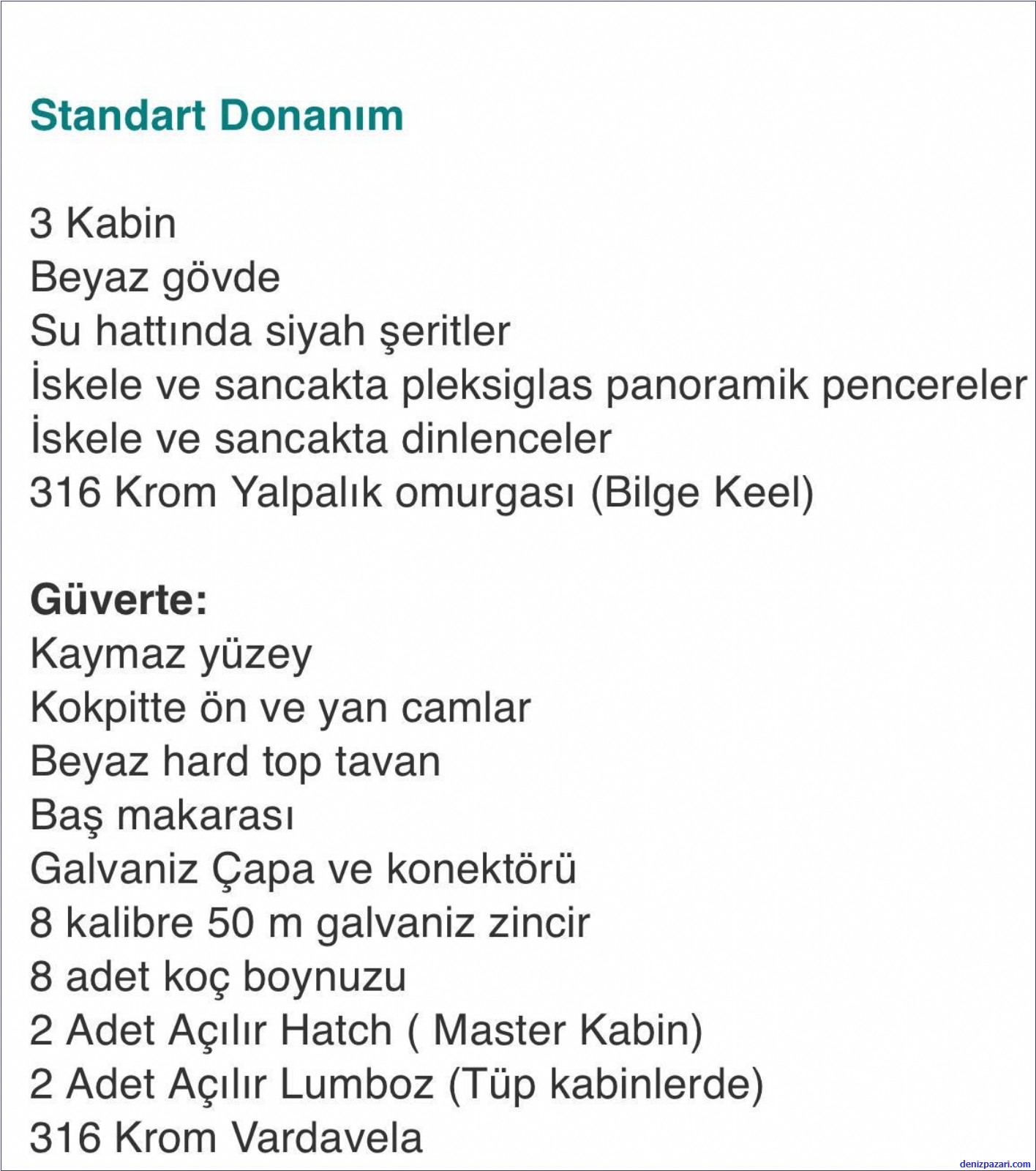Click the '(Bilge Keel)' parenthetical text
This screenshot has width=1036, height=1171.
(702, 493)
